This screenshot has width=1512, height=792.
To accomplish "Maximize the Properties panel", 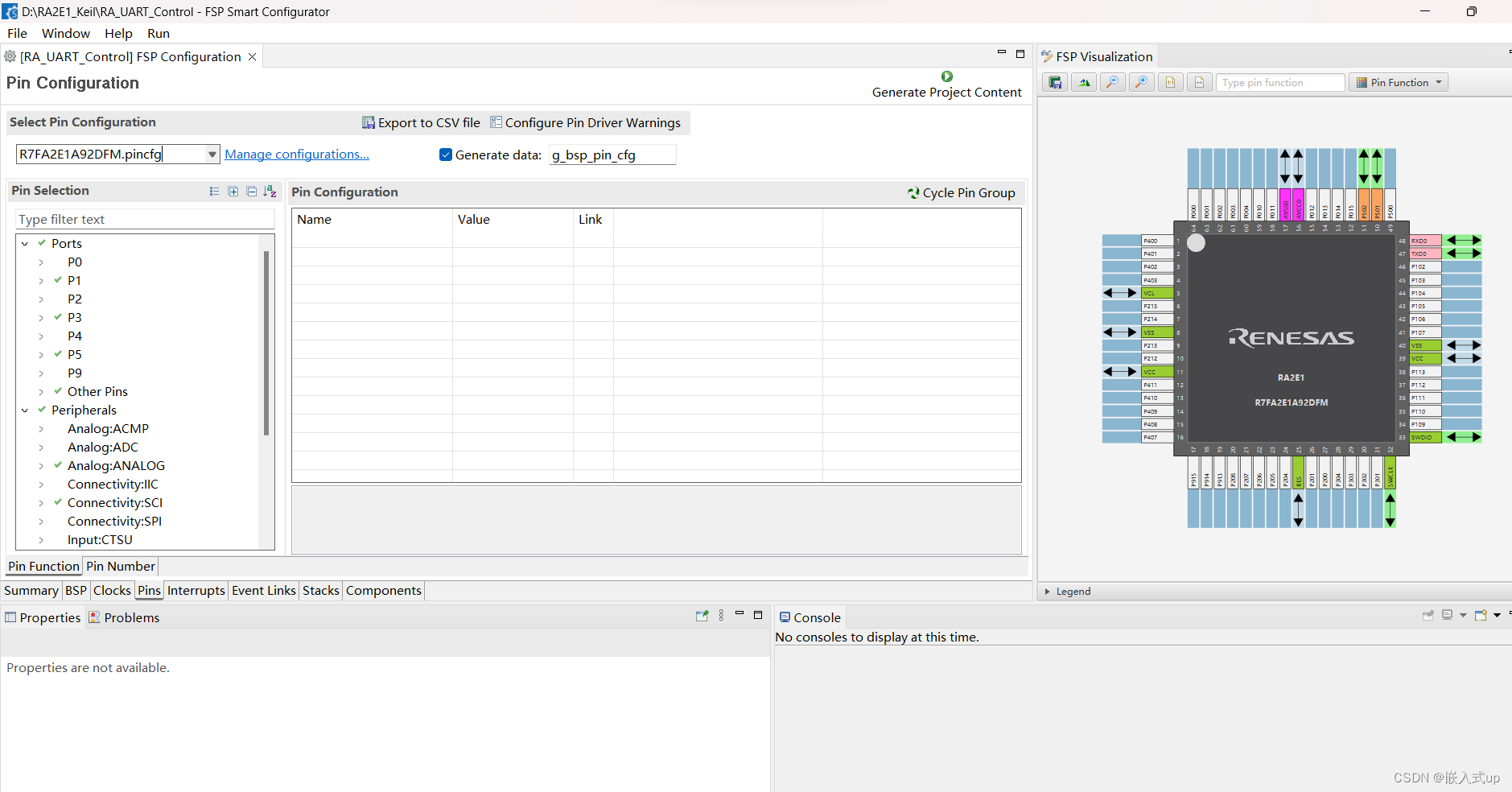I will pyautogui.click(x=758, y=615).
